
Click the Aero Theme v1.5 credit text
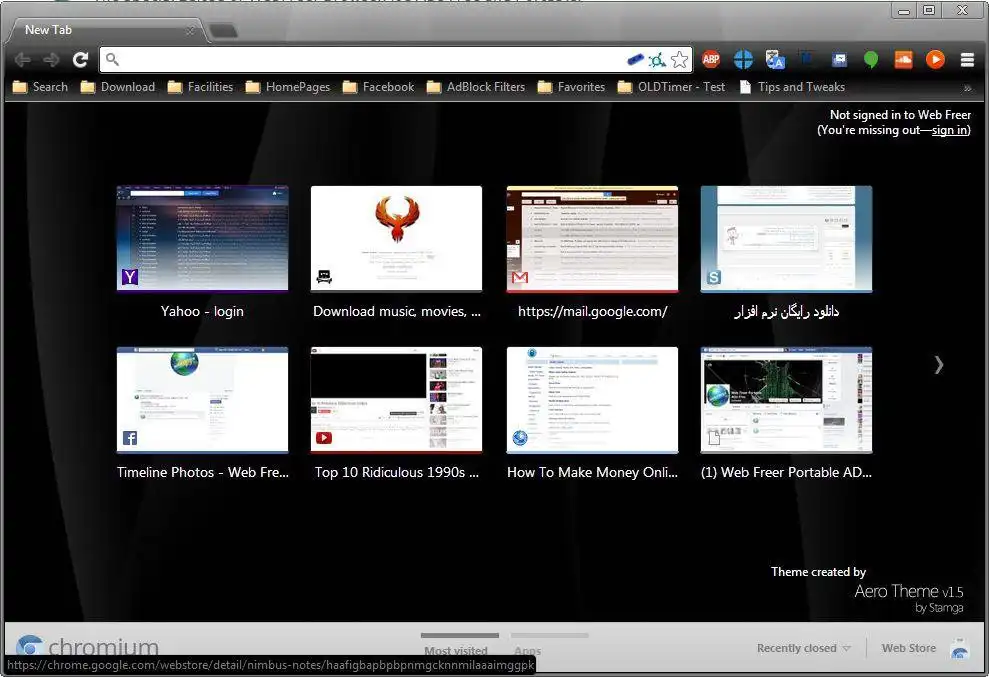[908, 591]
